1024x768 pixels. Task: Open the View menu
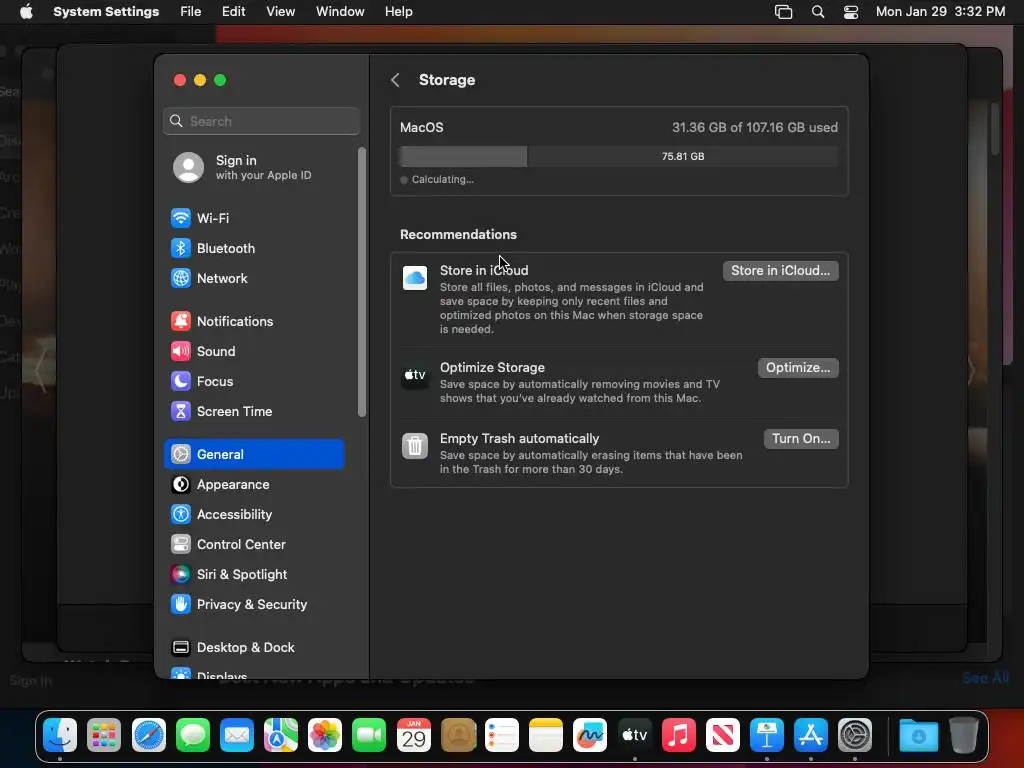pos(280,12)
